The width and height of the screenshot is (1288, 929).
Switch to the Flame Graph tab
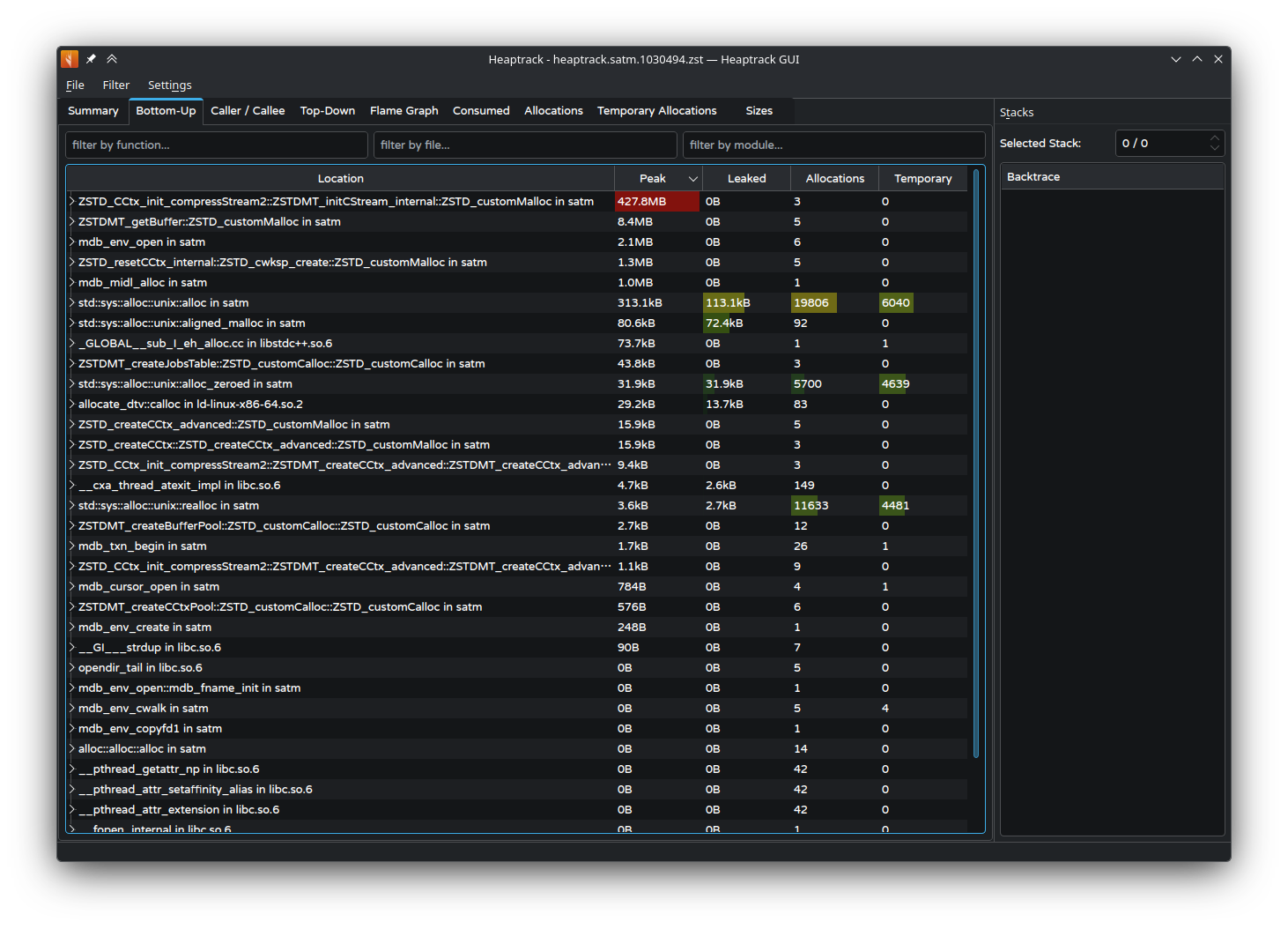(404, 111)
